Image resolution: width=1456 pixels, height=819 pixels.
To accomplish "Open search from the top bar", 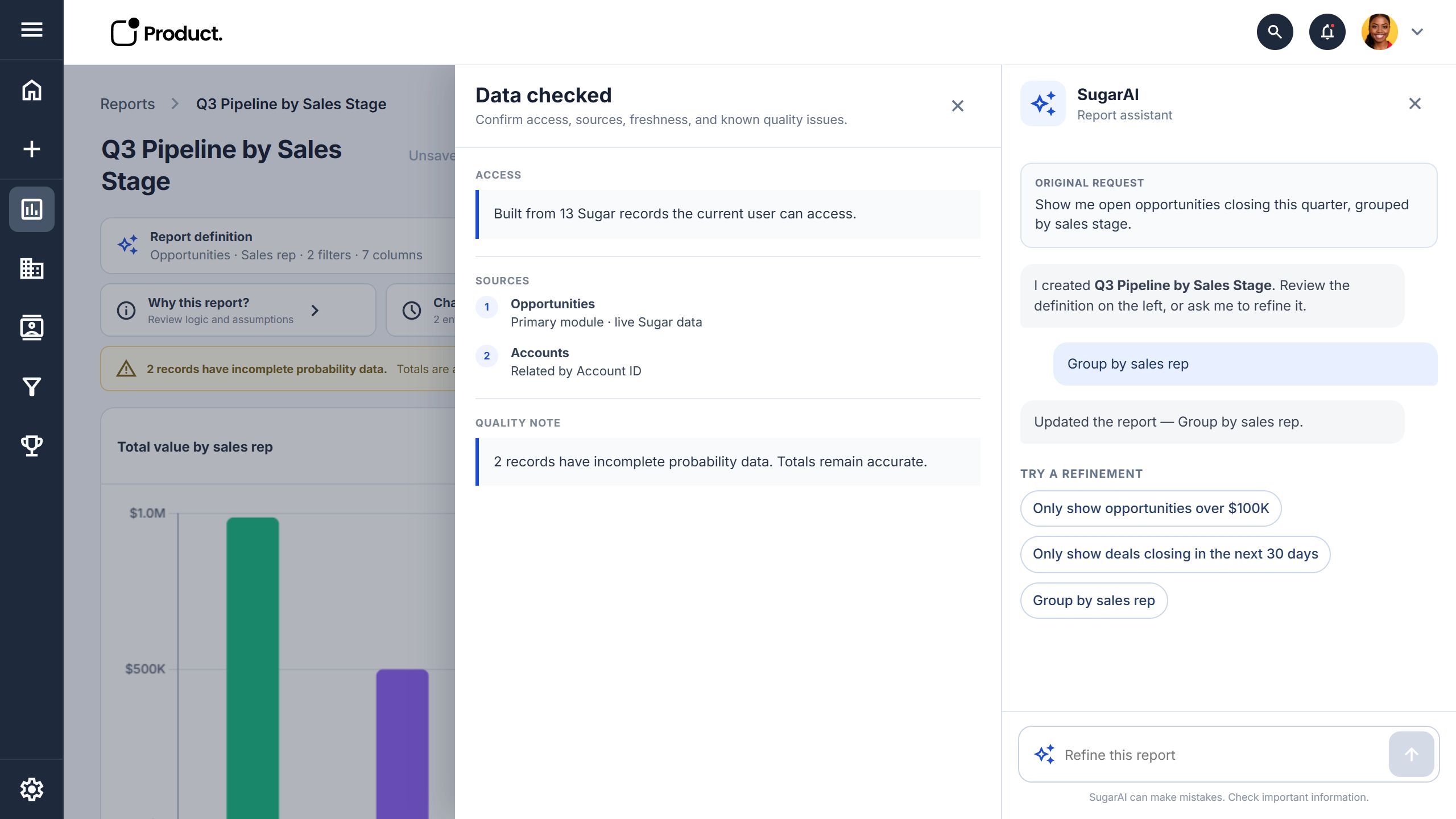I will pyautogui.click(x=1275, y=32).
